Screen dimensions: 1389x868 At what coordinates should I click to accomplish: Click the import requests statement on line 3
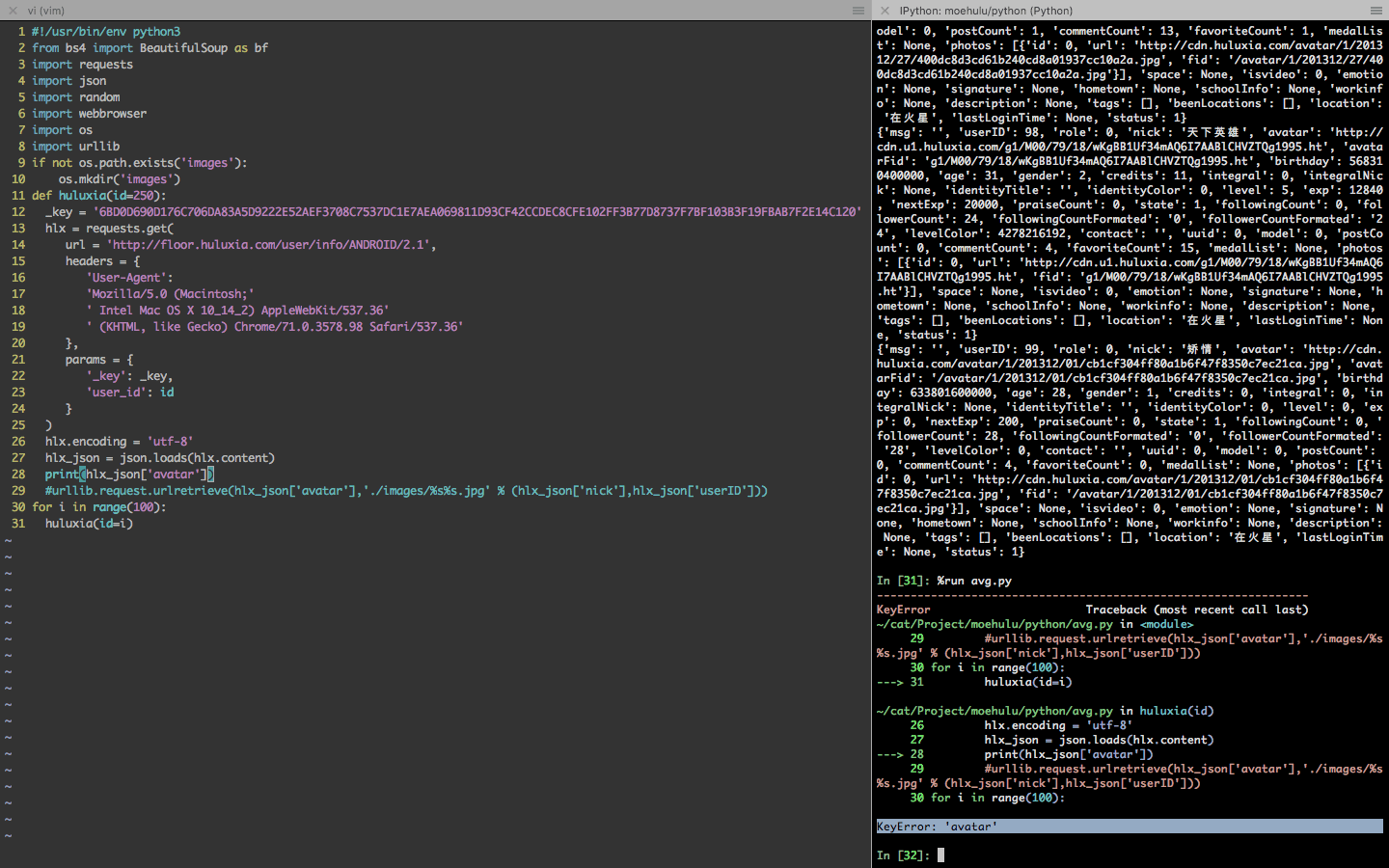pos(84,64)
